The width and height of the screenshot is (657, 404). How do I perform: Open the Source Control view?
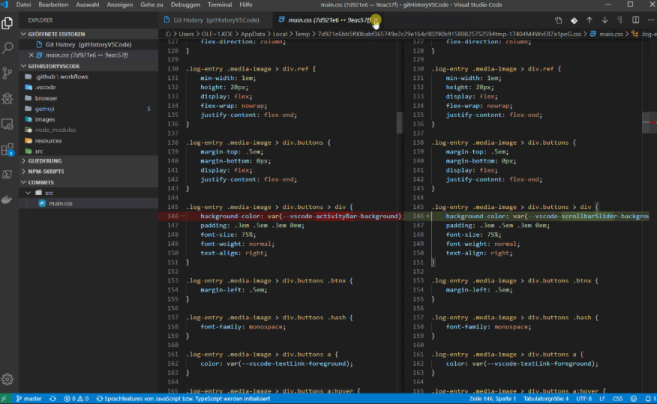[9, 71]
